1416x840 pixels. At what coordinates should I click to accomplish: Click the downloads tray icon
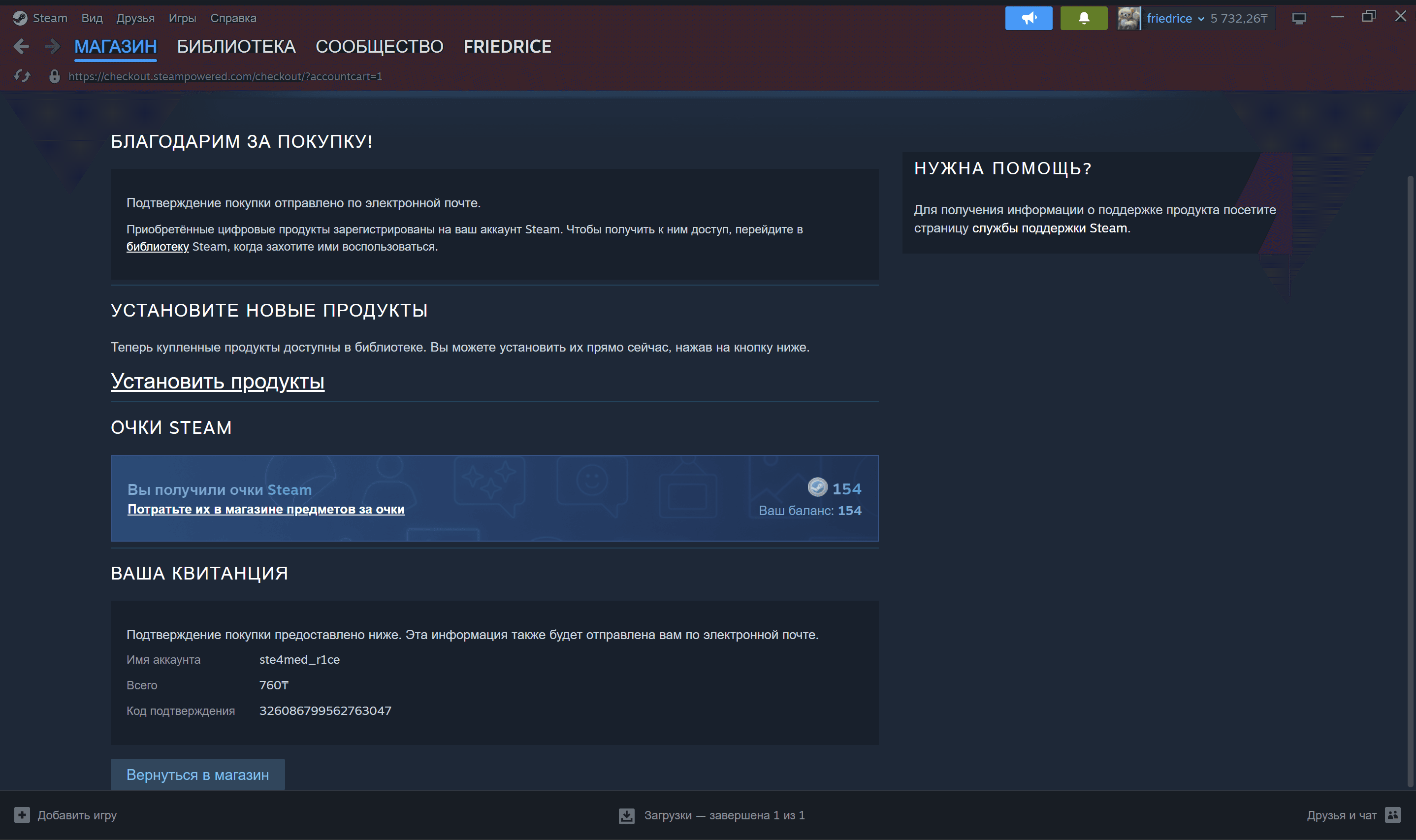pos(626,816)
